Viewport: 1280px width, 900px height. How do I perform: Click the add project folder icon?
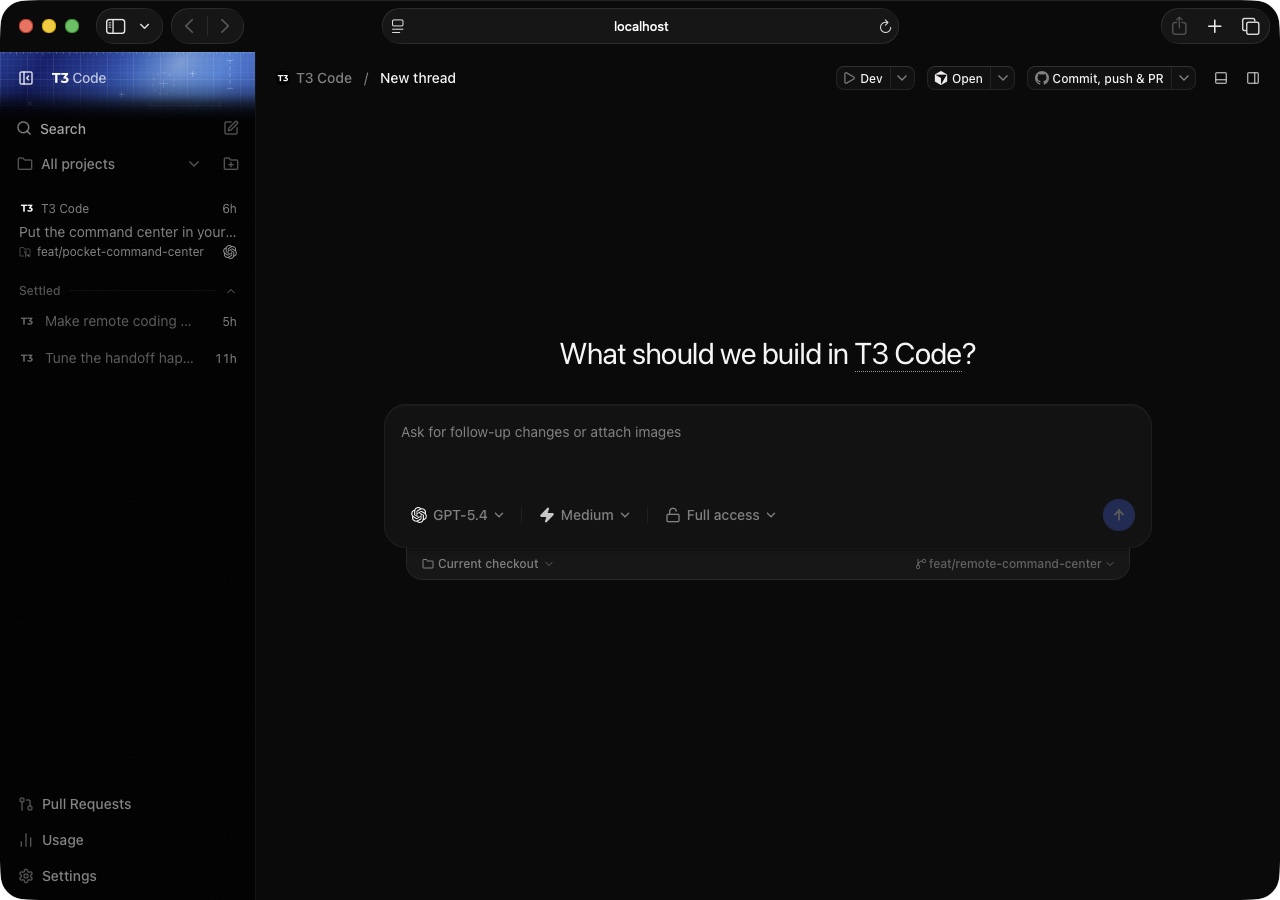[231, 164]
